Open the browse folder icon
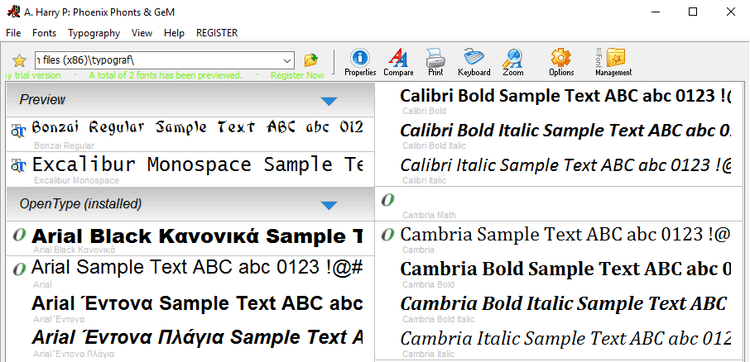The width and height of the screenshot is (750, 362). pos(311,60)
